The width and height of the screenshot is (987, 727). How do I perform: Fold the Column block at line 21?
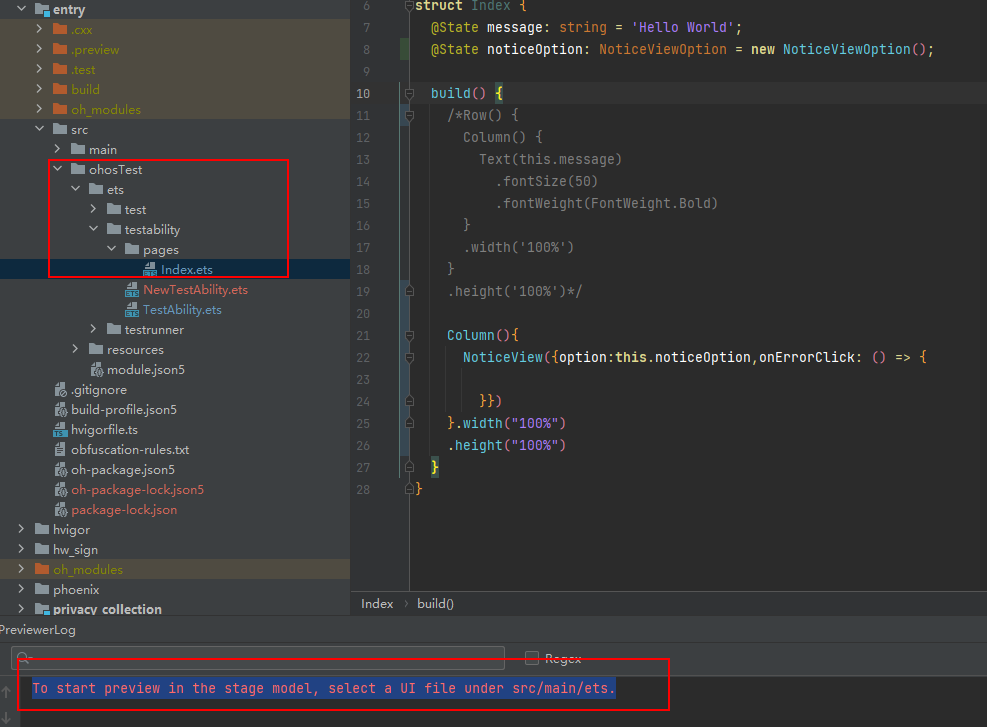409,335
